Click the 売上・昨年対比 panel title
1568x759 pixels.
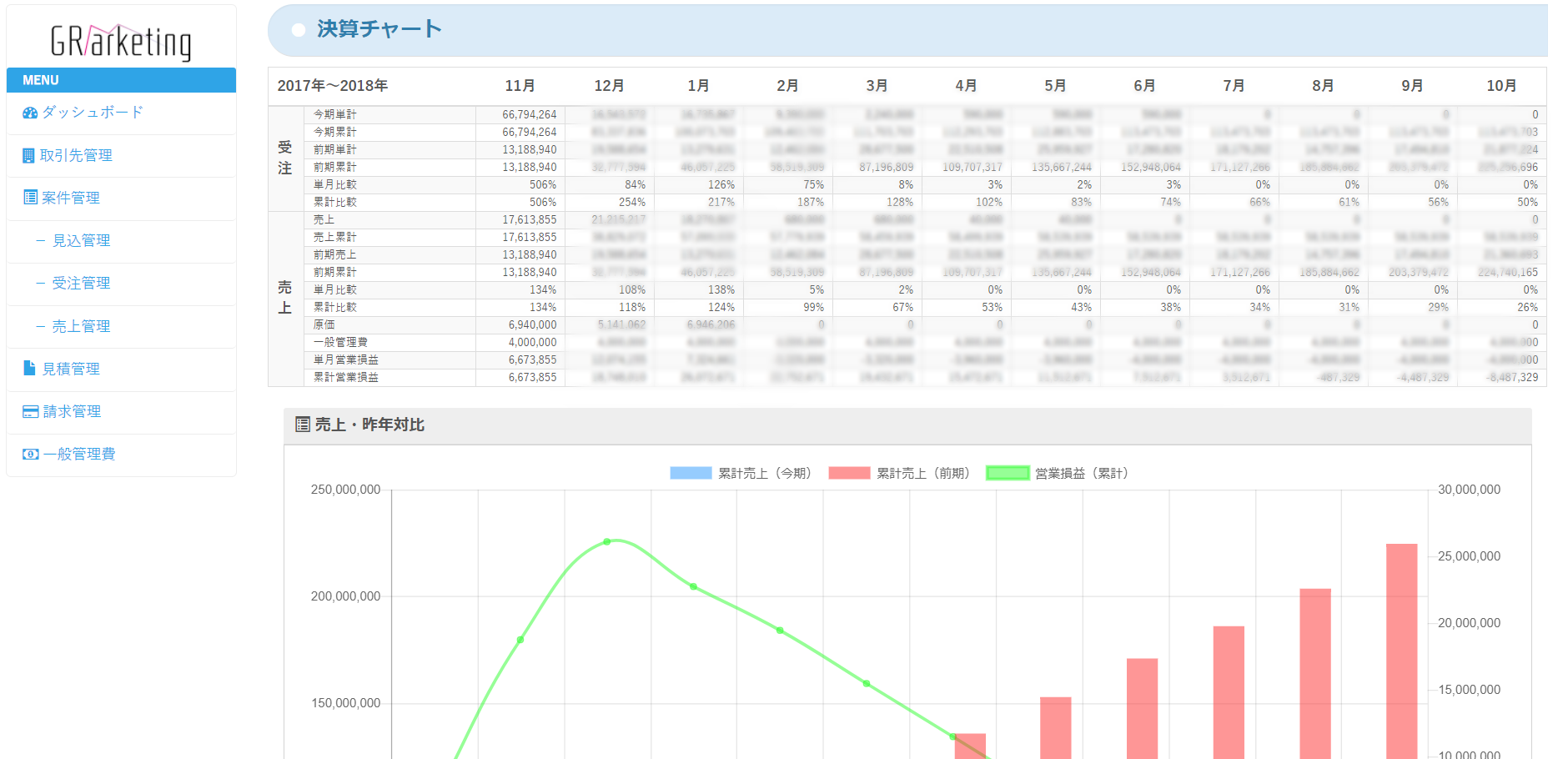(x=369, y=425)
